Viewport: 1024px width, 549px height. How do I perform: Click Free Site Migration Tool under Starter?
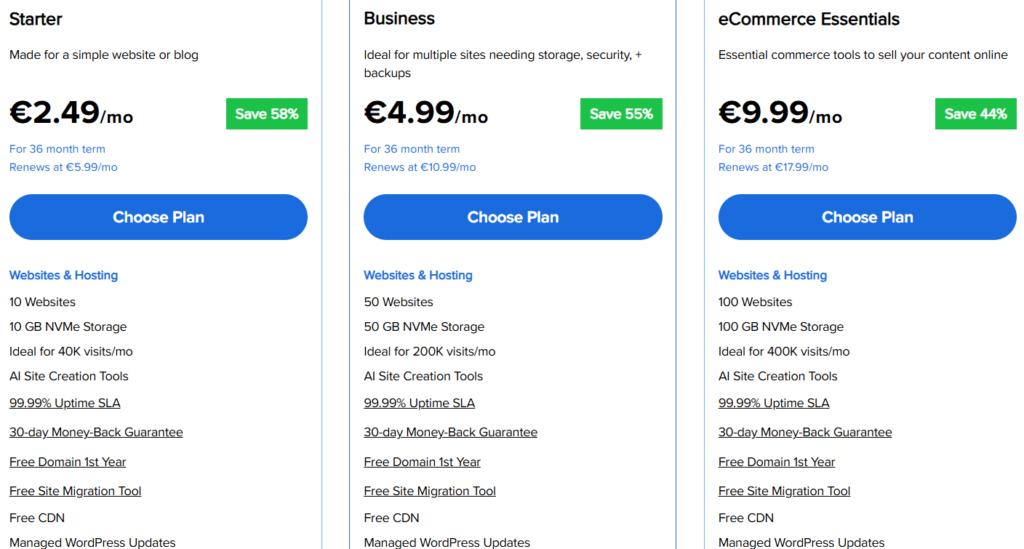[x=75, y=491]
